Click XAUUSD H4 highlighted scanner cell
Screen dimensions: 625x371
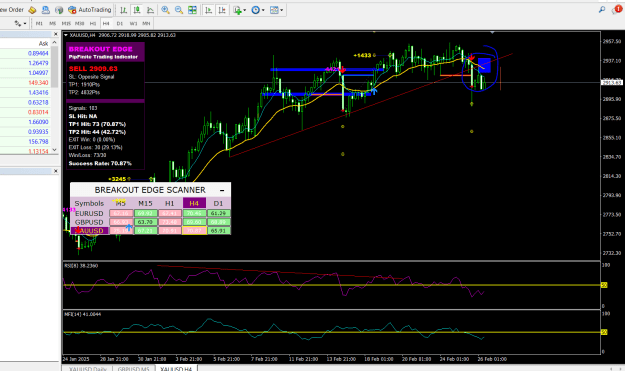[x=194, y=231]
